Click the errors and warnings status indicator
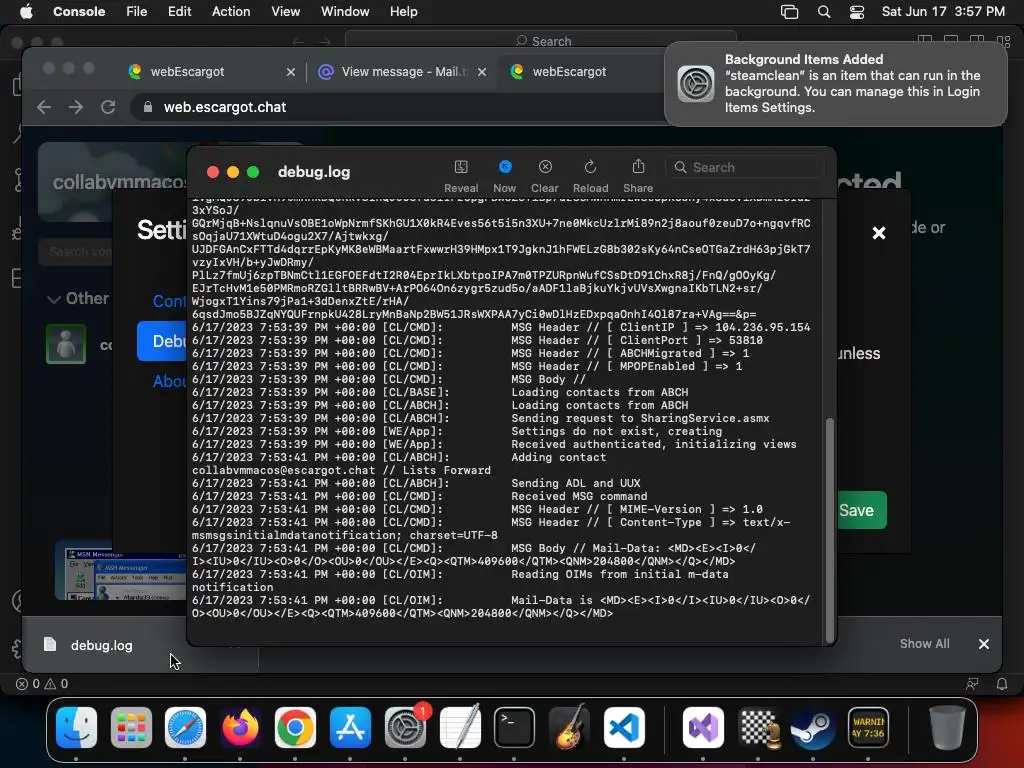This screenshot has height=768, width=1024. (x=42, y=684)
